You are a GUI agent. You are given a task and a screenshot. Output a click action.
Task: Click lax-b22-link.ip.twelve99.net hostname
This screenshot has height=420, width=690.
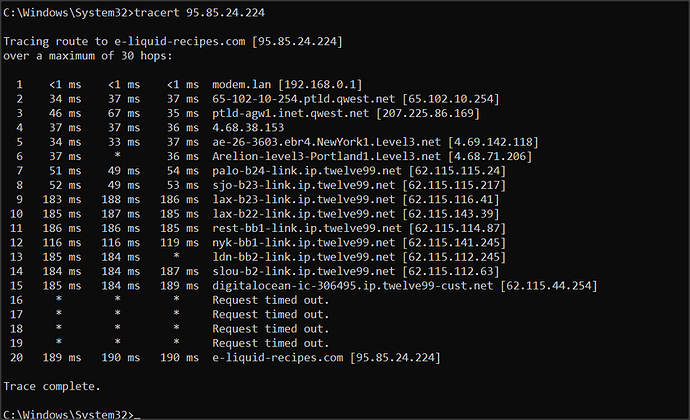click(304, 214)
